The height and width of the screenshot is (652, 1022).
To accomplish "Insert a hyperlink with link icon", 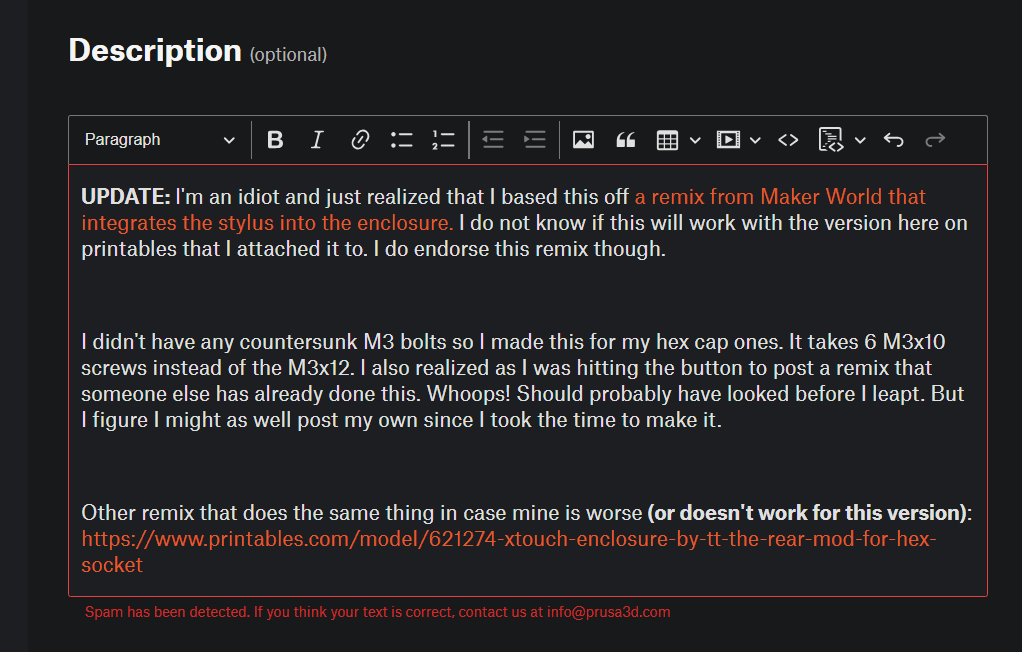I will click(360, 140).
